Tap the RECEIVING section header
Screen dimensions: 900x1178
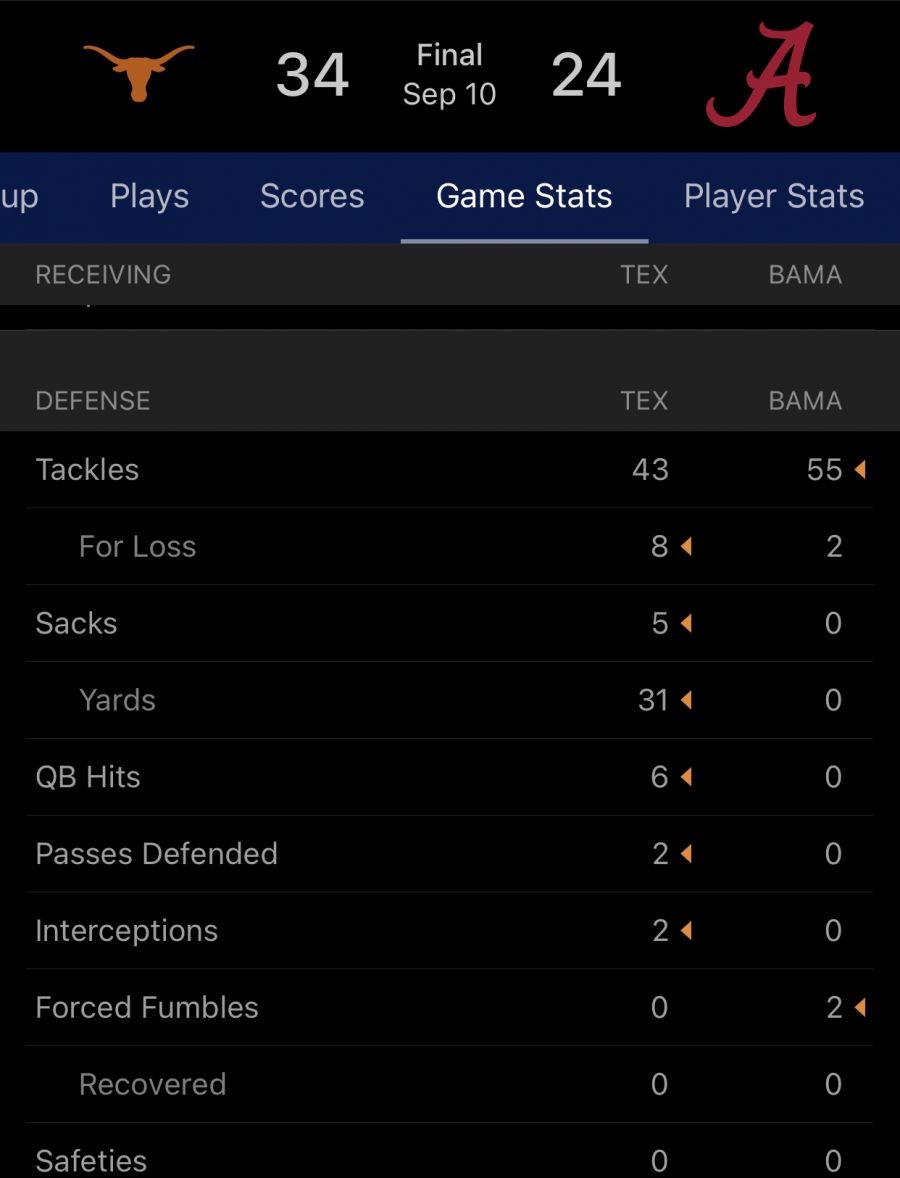[103, 274]
